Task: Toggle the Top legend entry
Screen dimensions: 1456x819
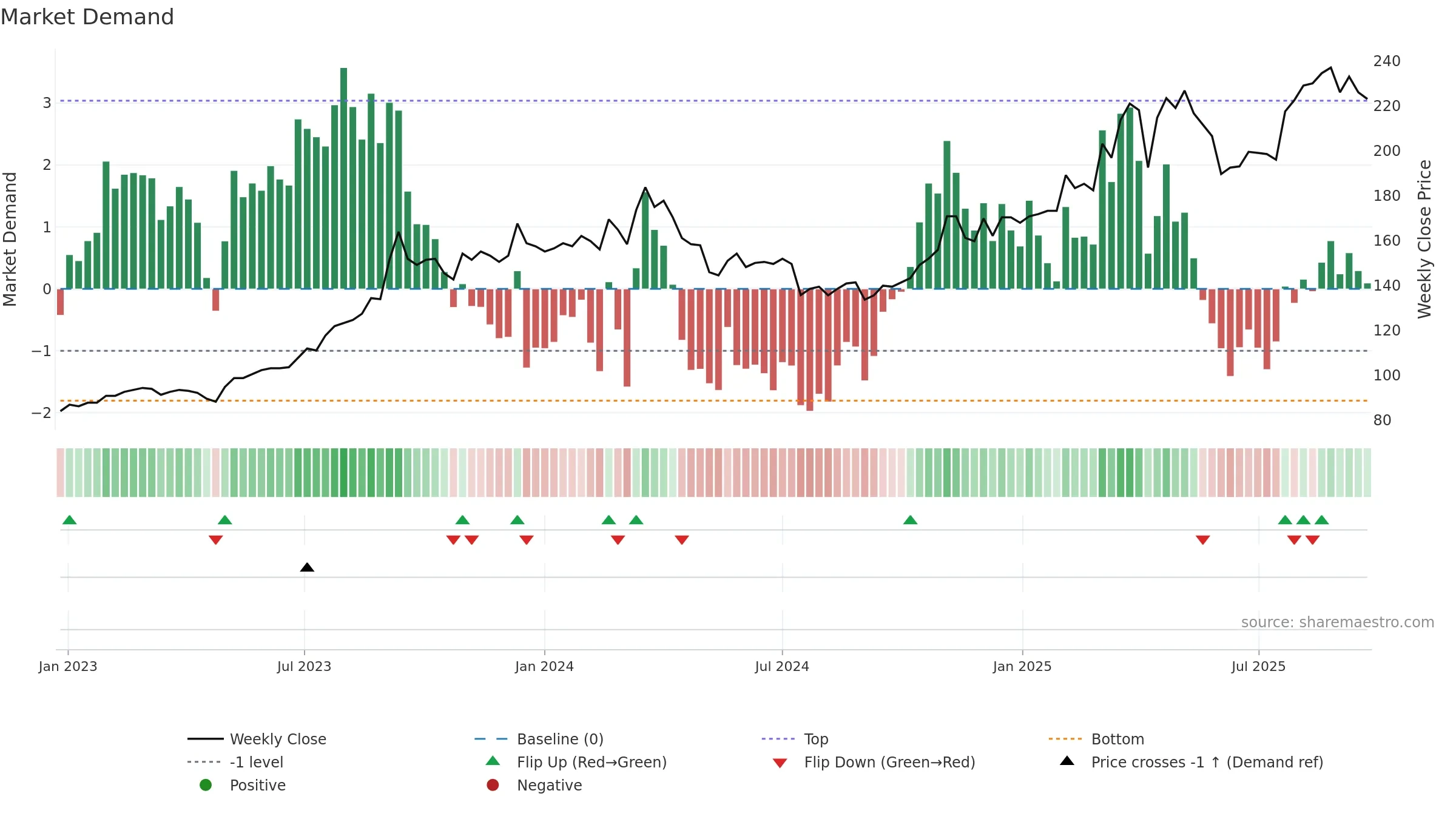Action: [x=795, y=739]
